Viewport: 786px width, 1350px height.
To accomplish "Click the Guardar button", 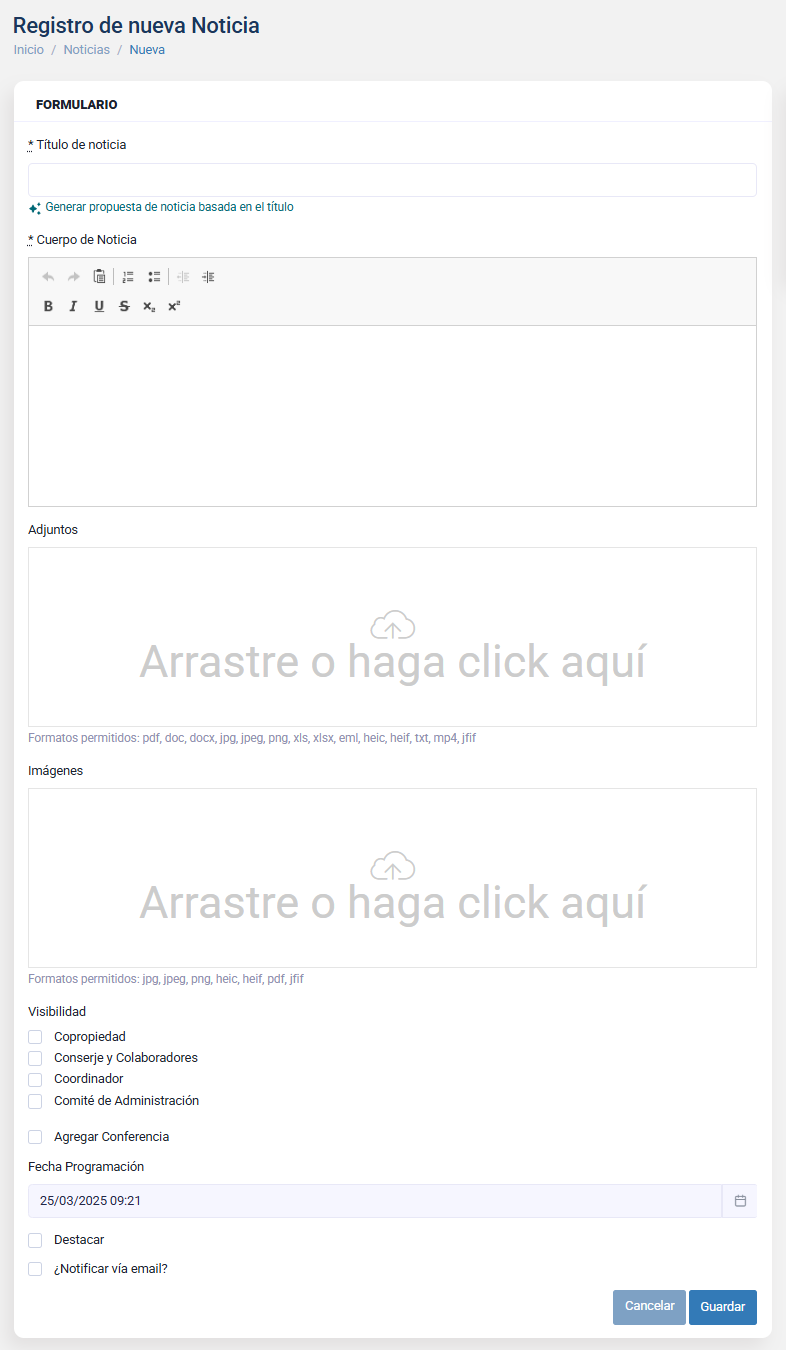I will [723, 1307].
